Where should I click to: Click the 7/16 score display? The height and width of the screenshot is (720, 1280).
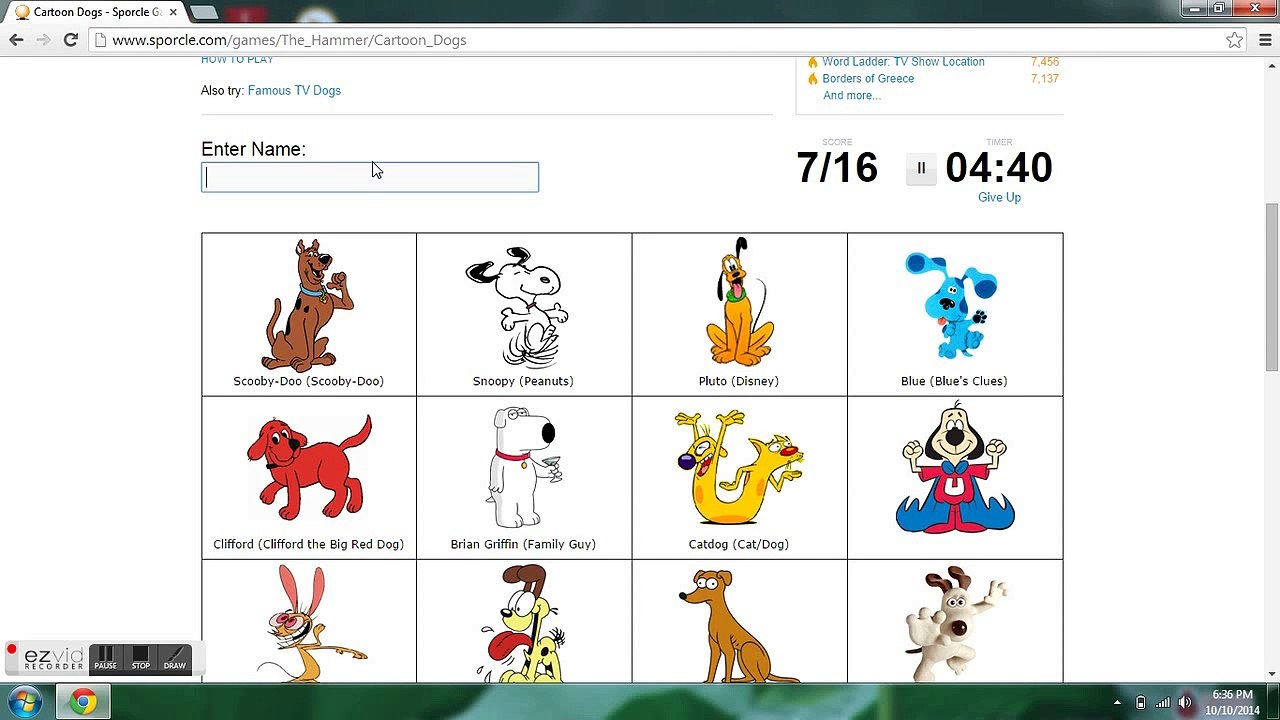837,168
